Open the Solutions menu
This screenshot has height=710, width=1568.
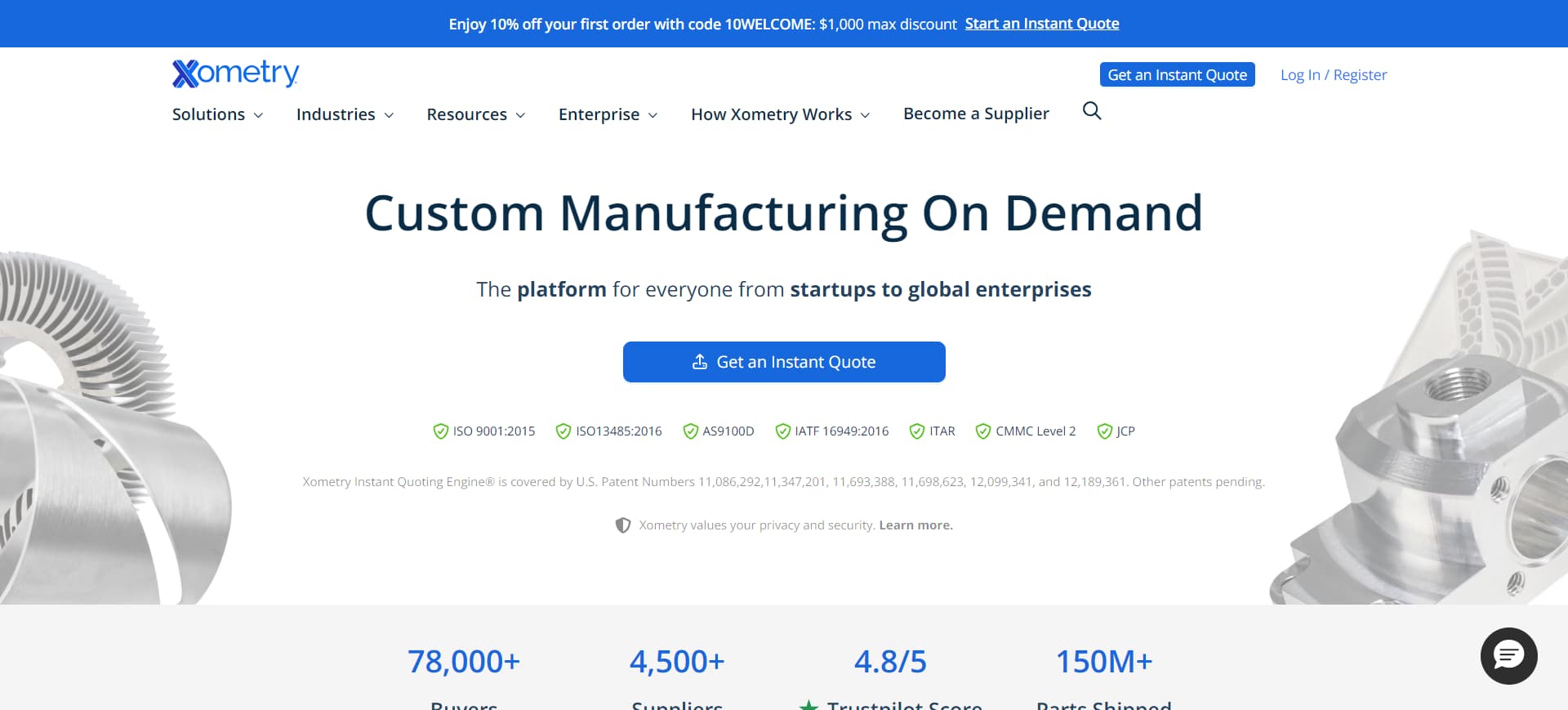(217, 114)
